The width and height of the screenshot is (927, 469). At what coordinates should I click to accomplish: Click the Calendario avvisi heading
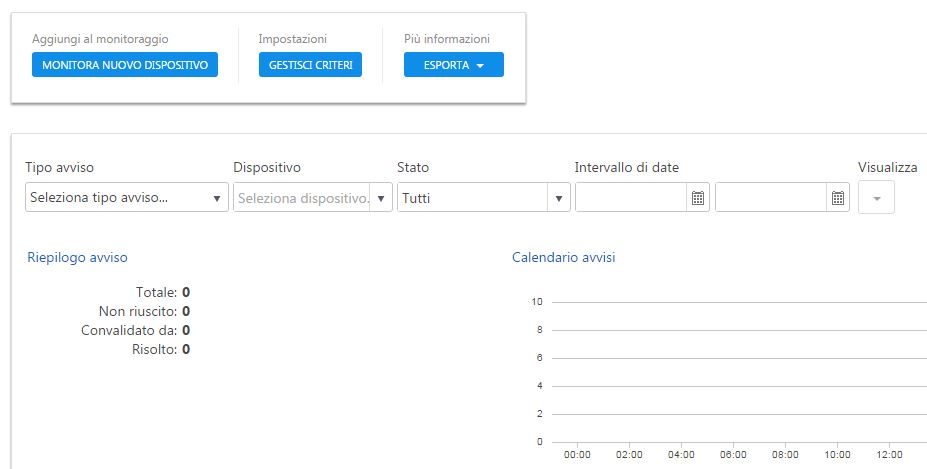(x=563, y=257)
